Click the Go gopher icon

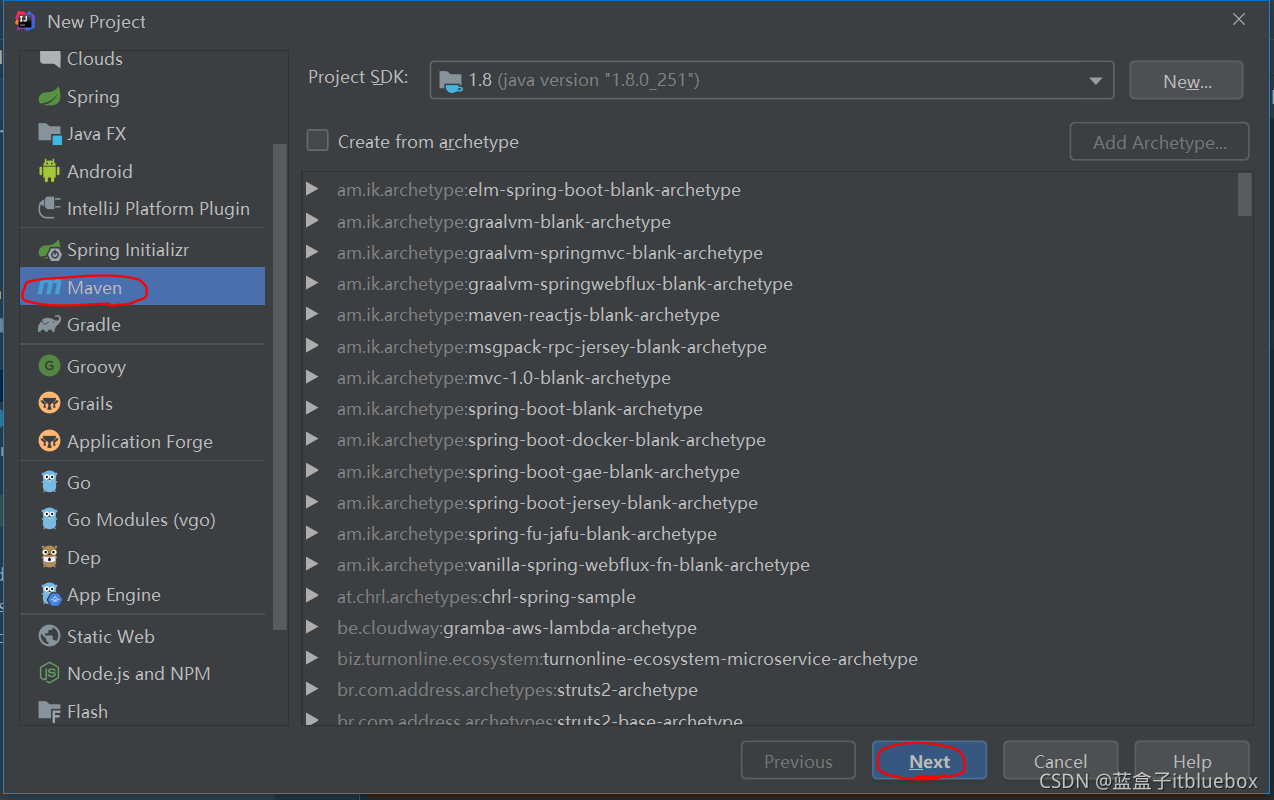pos(49,482)
